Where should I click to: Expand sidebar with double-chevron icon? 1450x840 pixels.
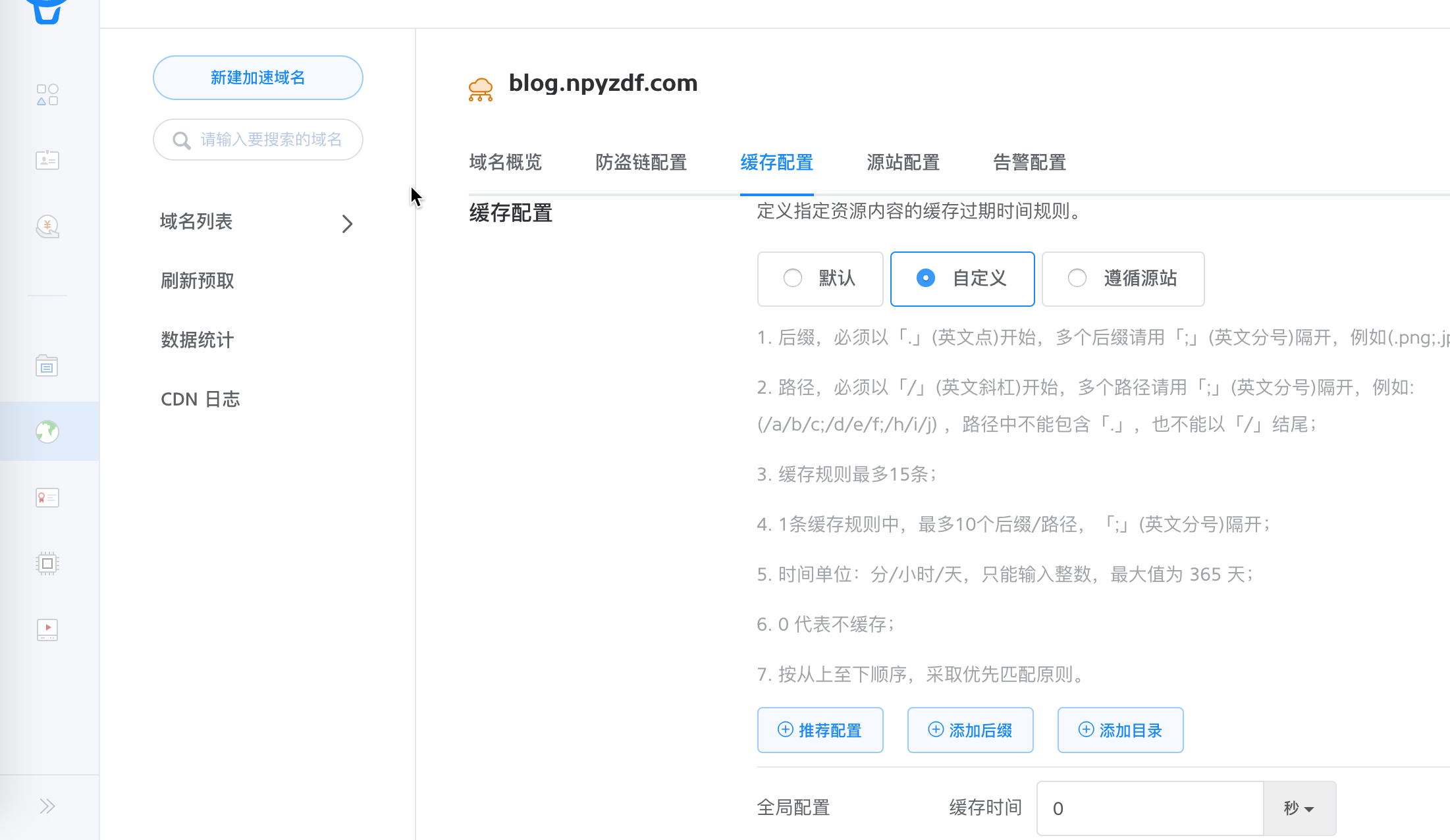point(47,806)
